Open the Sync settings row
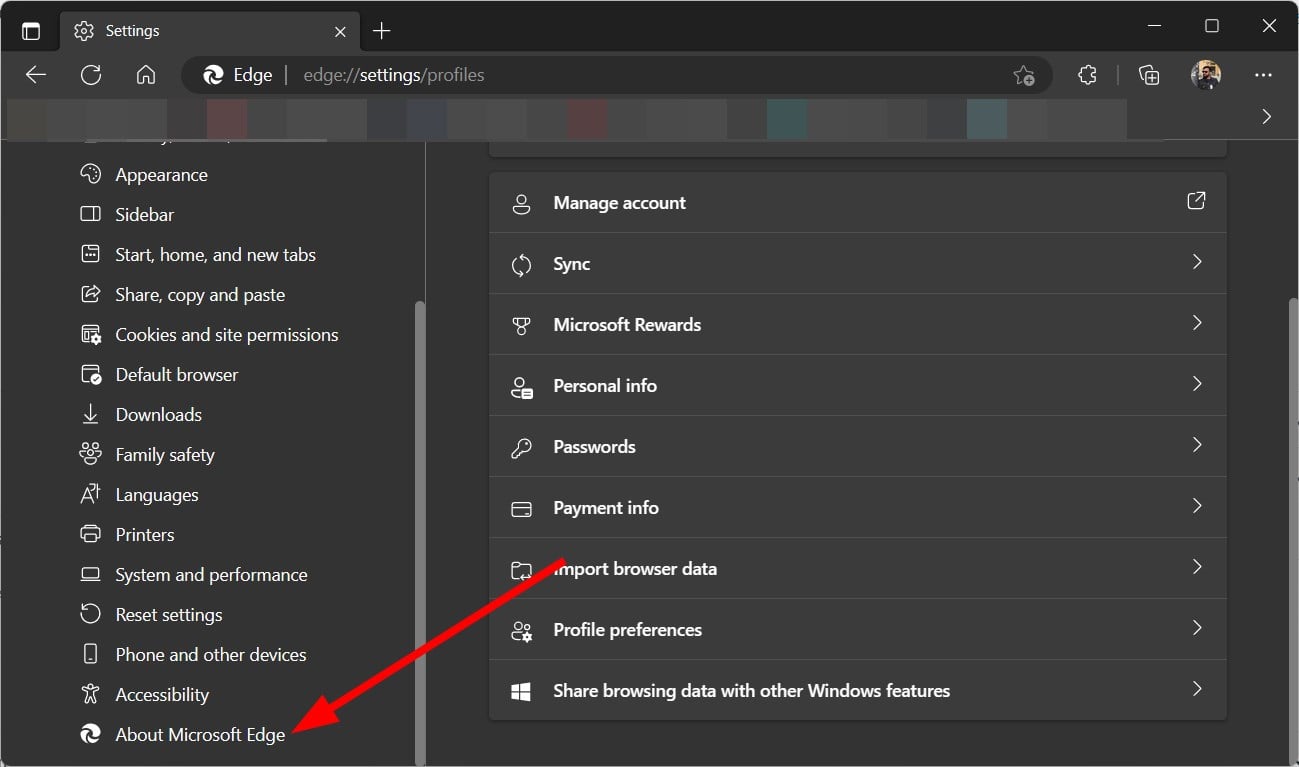The width and height of the screenshot is (1299, 767). pos(857,263)
